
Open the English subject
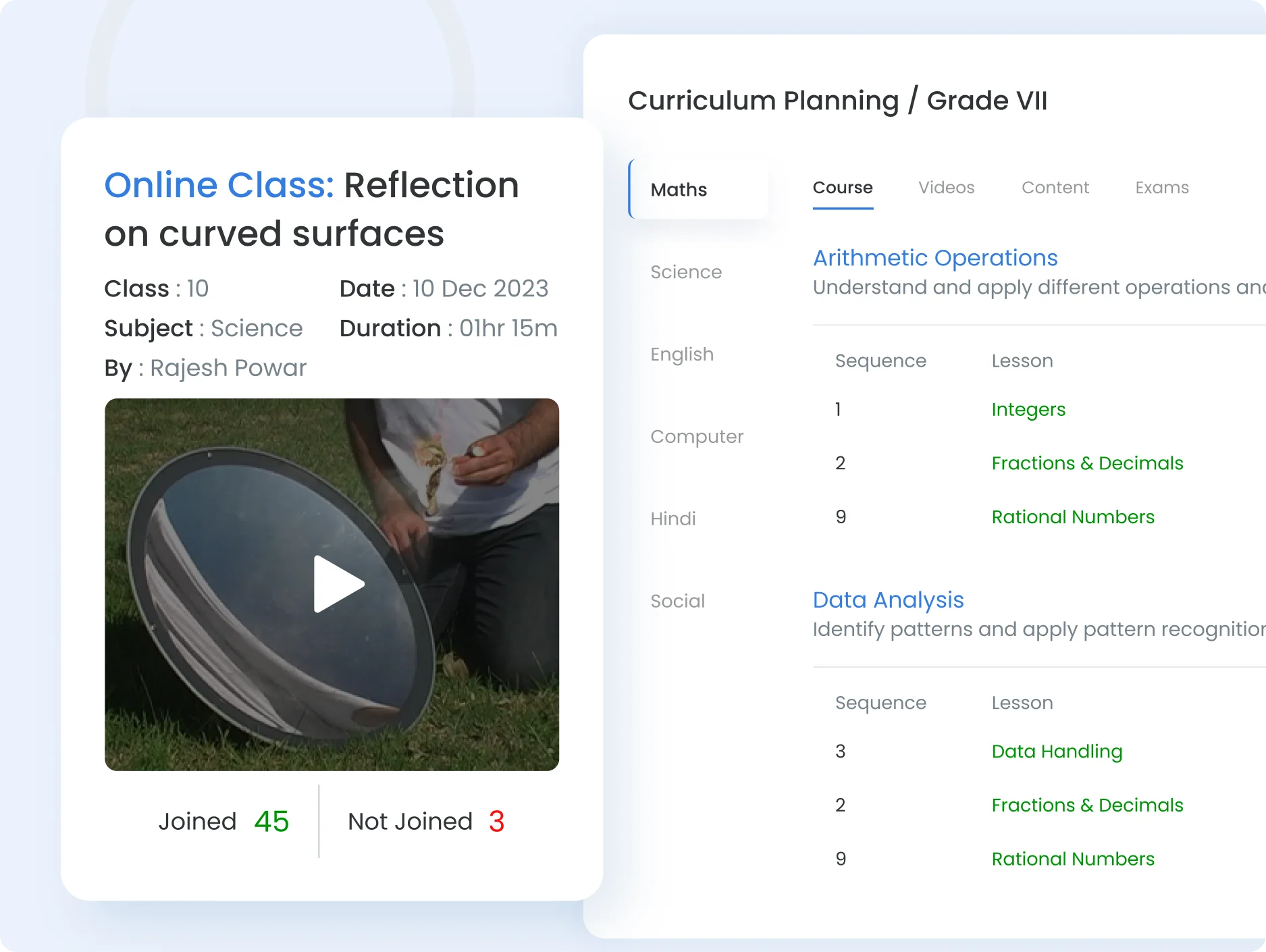(681, 354)
